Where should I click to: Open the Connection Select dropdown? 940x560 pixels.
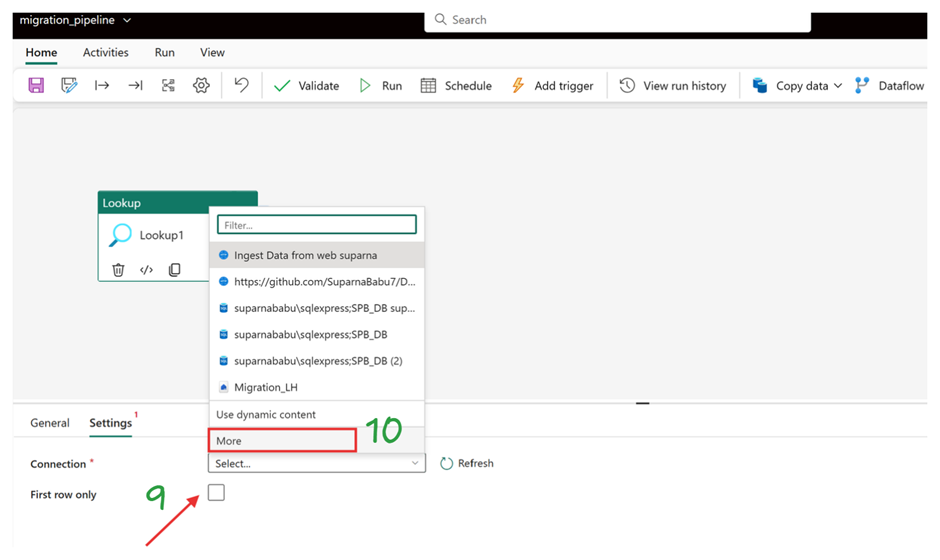click(317, 463)
